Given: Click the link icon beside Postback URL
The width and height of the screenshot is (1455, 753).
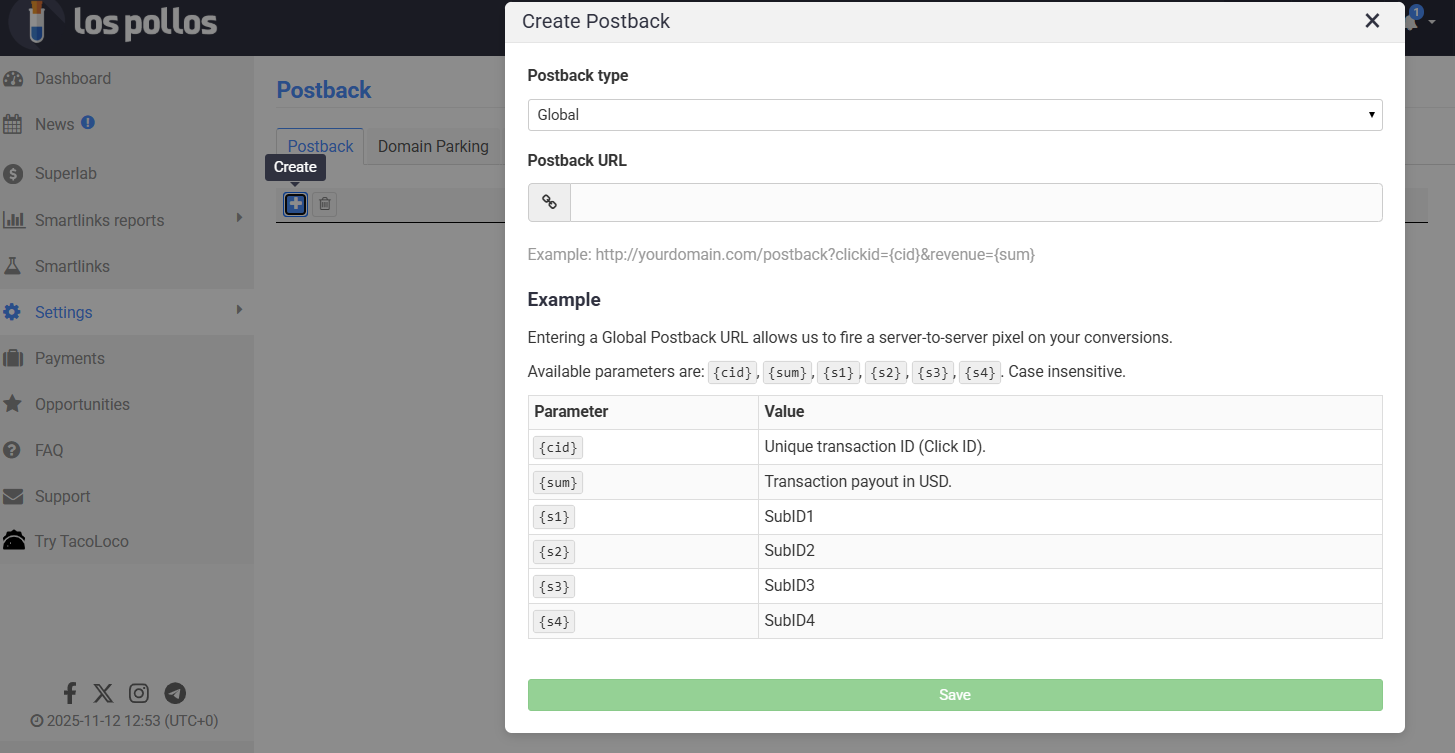Looking at the screenshot, I should [x=549, y=202].
